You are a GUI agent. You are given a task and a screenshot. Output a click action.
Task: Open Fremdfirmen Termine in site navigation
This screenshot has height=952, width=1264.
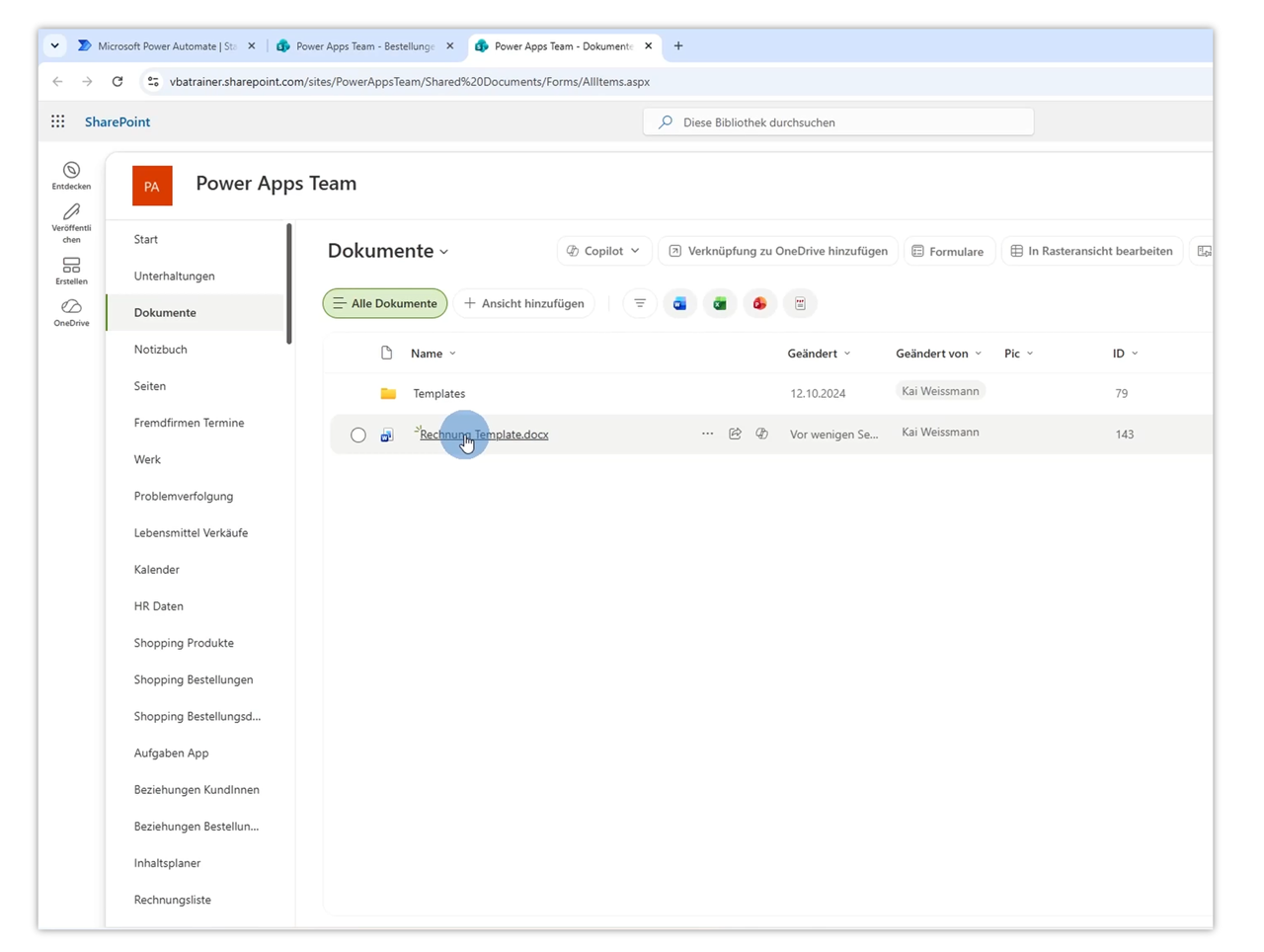point(190,423)
